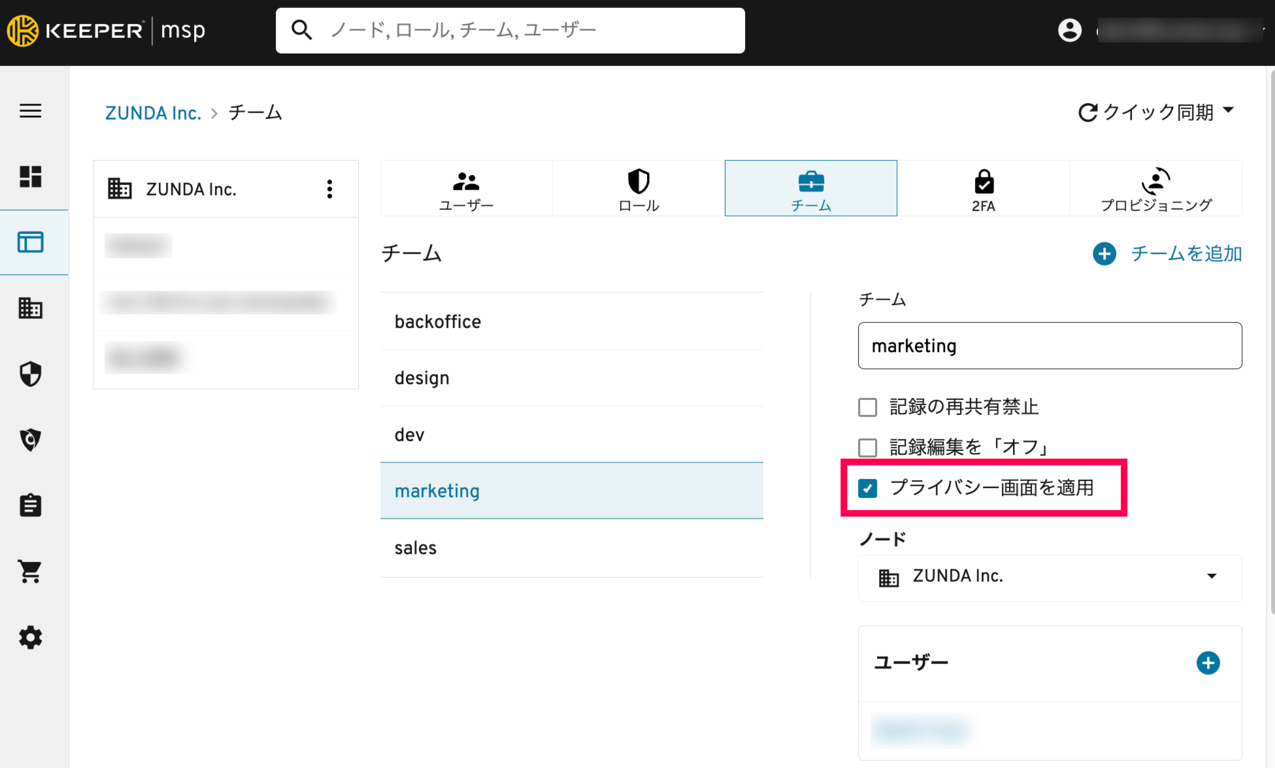Open the ノード ZUNDA Inc. dropdown

pos(1049,577)
